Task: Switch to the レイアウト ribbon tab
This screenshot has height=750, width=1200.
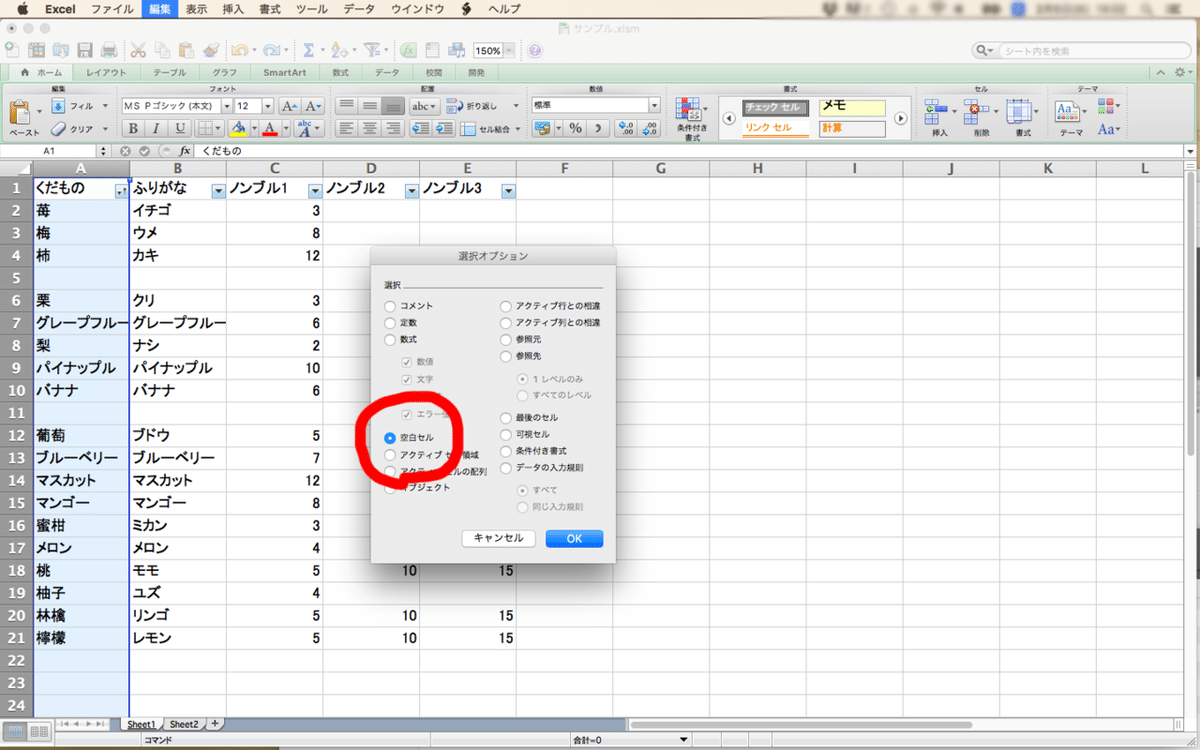Action: click(x=106, y=73)
